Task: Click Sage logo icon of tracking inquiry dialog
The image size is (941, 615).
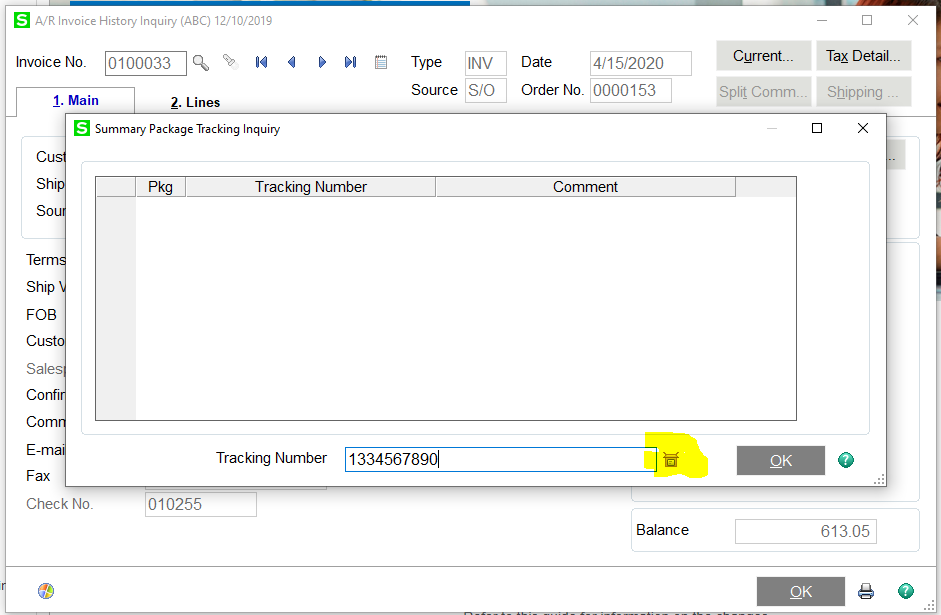Action: click(82, 128)
